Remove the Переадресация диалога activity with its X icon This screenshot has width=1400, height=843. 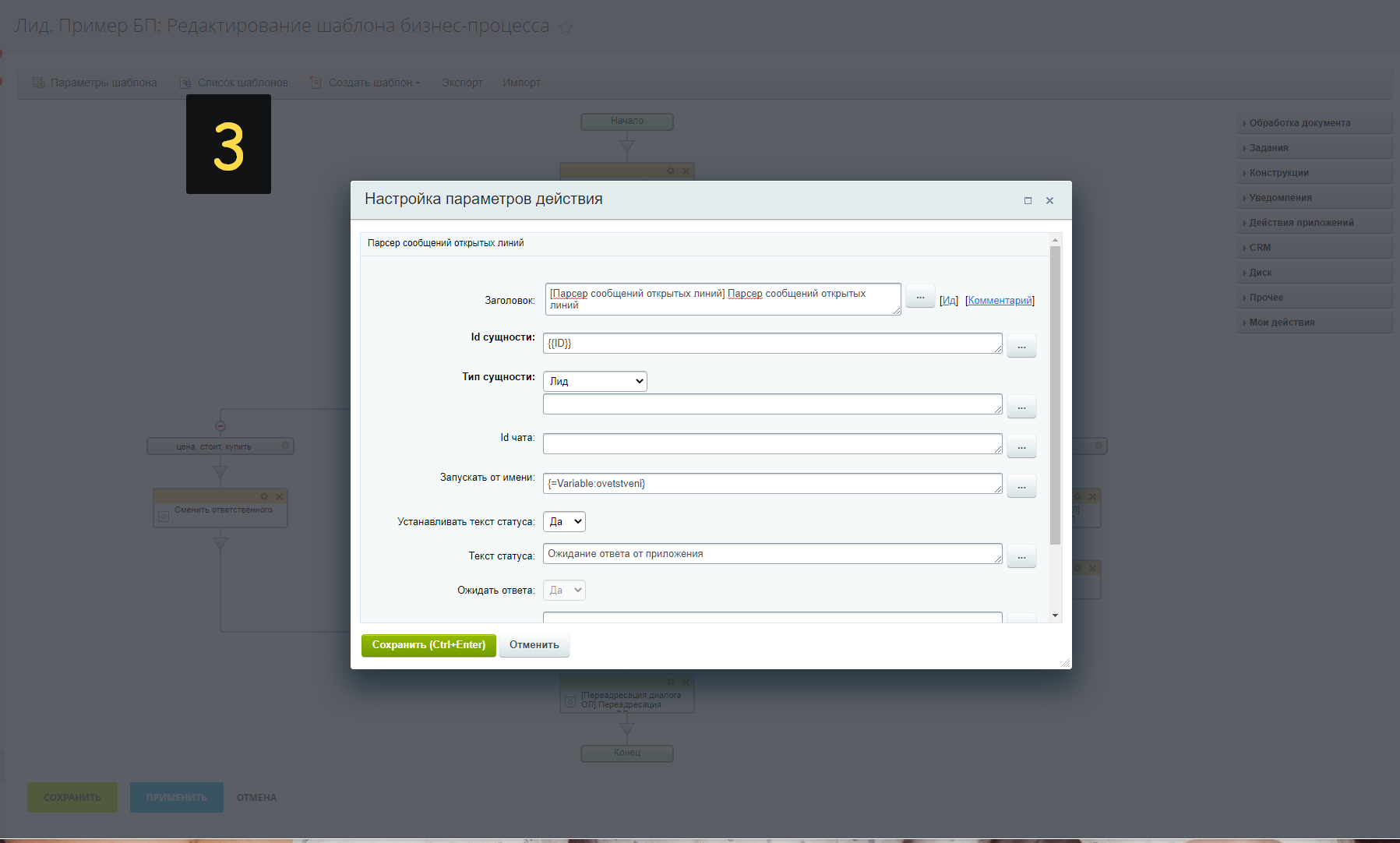[686, 682]
